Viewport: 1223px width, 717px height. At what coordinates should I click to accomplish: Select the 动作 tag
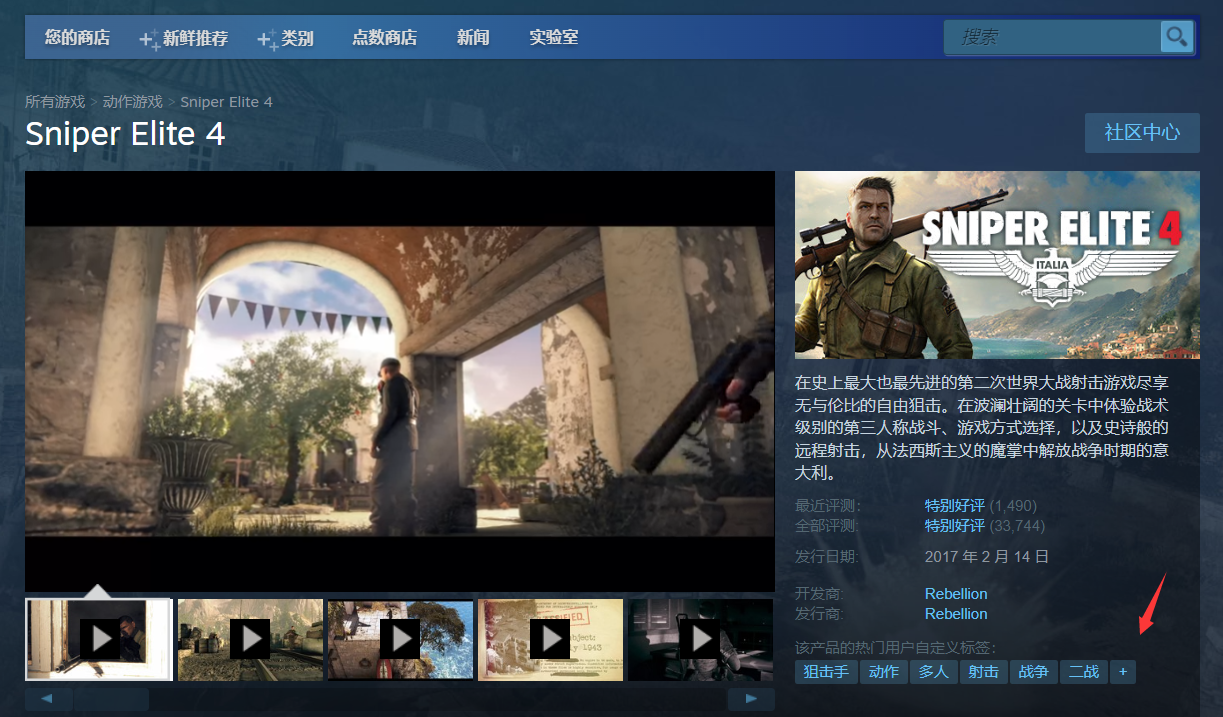884,672
